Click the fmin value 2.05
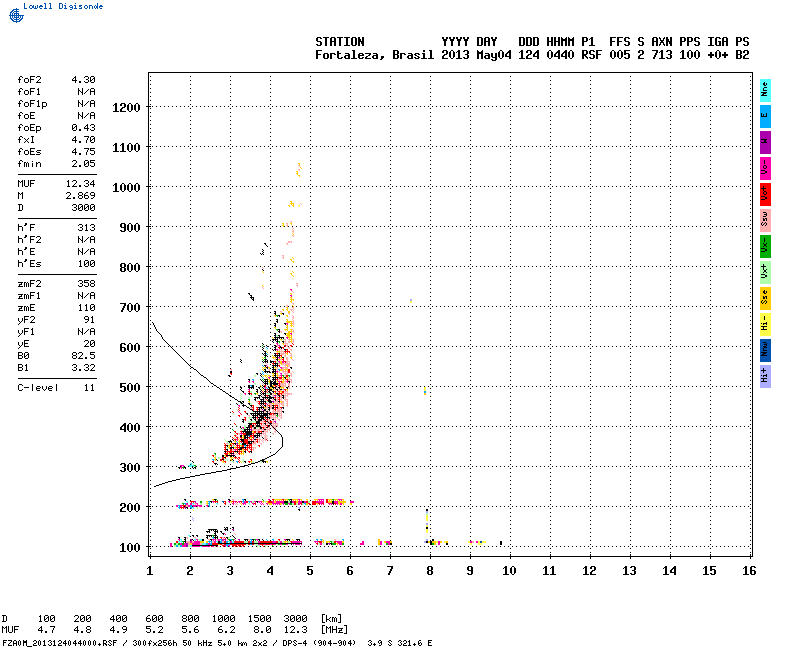This screenshot has height=650, width=800. [83, 164]
